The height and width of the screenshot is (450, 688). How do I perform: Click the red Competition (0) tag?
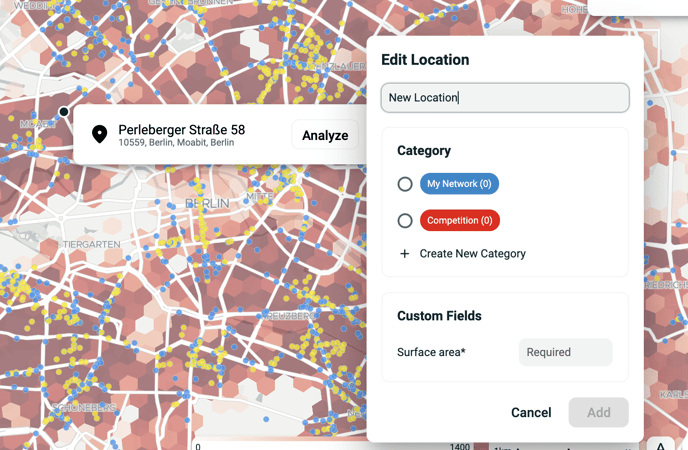coord(460,220)
